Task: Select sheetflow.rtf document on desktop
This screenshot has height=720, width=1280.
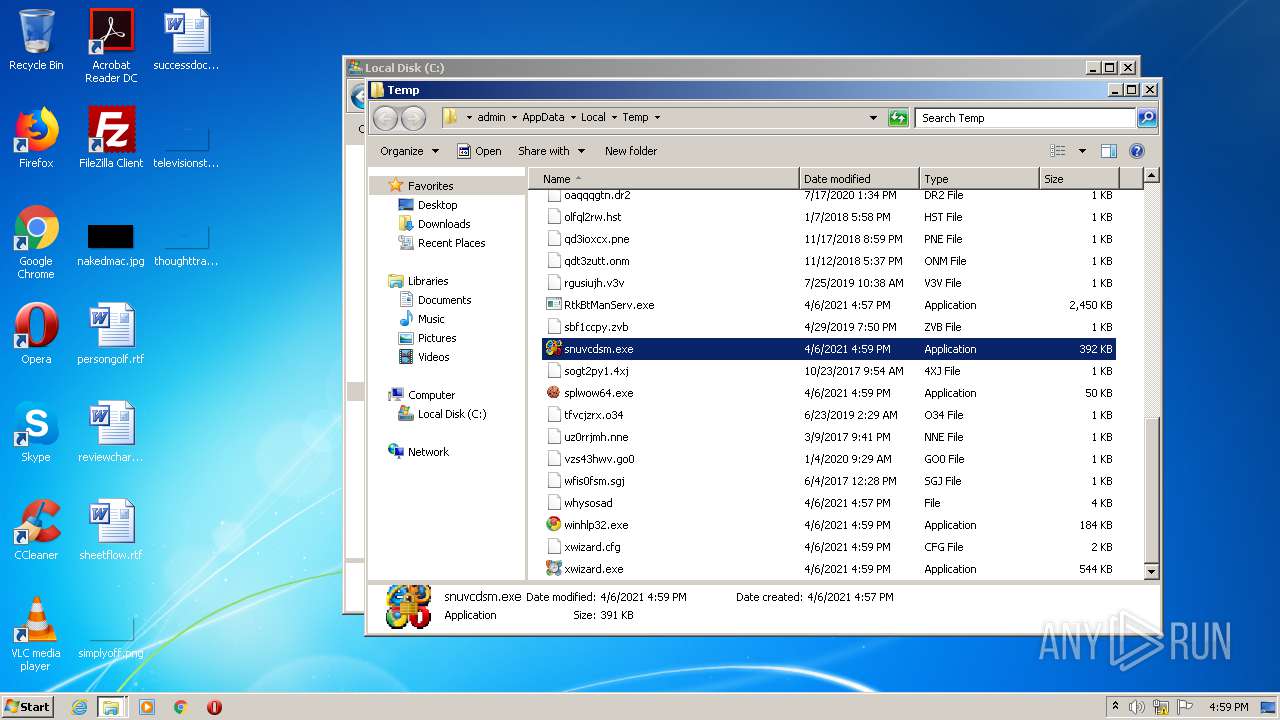Action: point(111,530)
